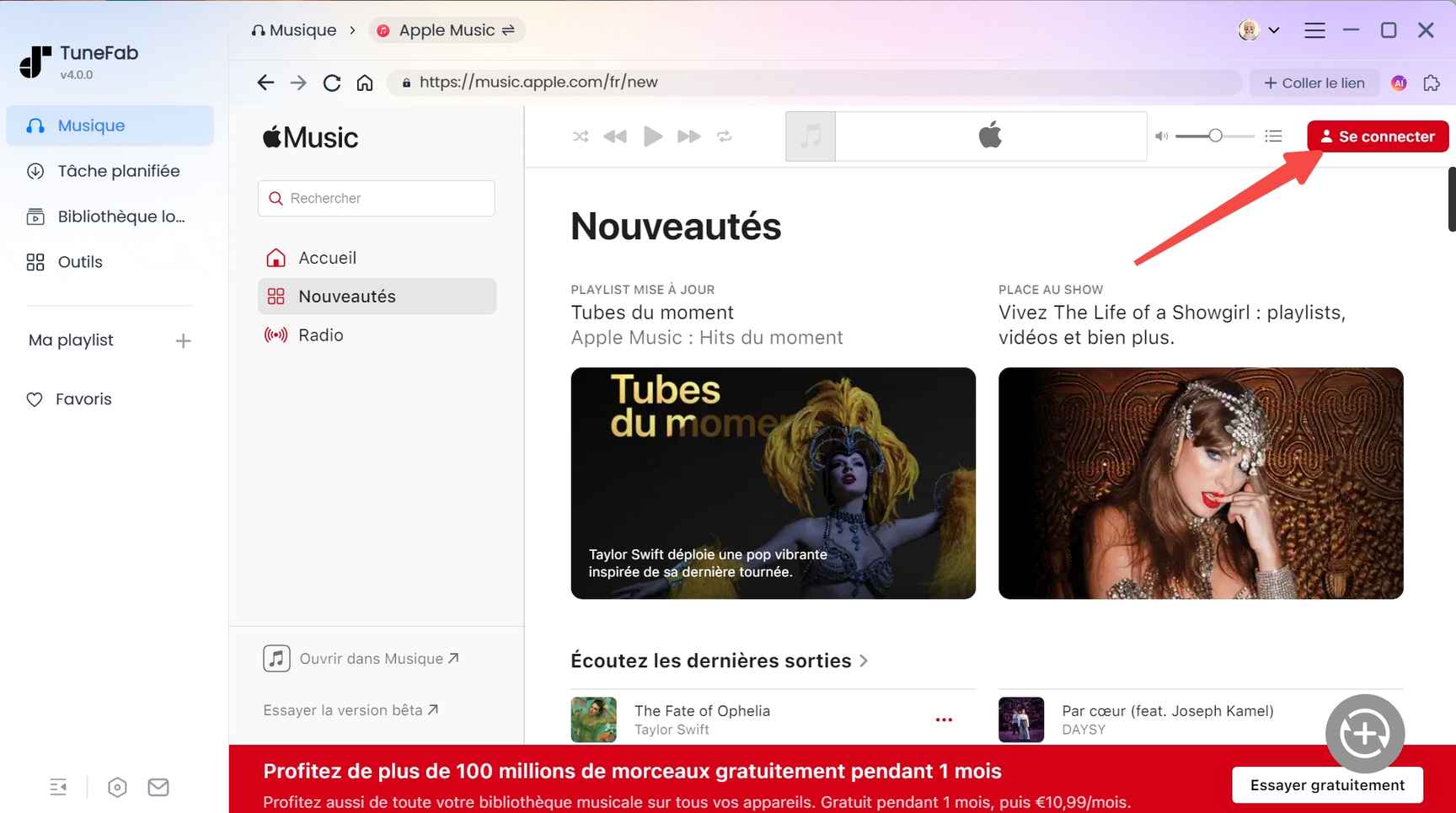Open Favoris via the heart icon
Image resolution: width=1456 pixels, height=813 pixels.
tap(35, 398)
